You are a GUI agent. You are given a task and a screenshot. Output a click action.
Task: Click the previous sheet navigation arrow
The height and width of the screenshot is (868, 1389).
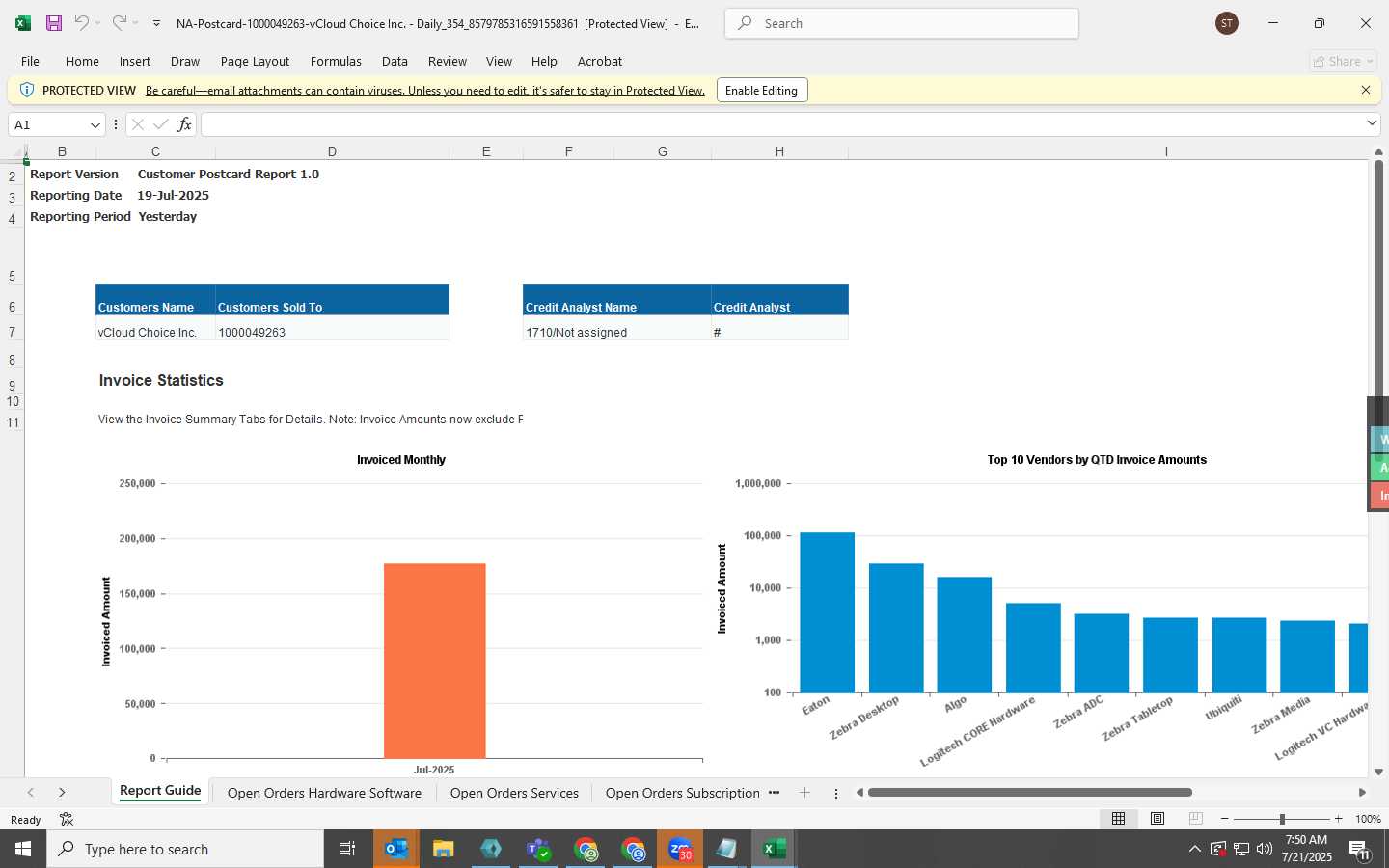(x=31, y=793)
